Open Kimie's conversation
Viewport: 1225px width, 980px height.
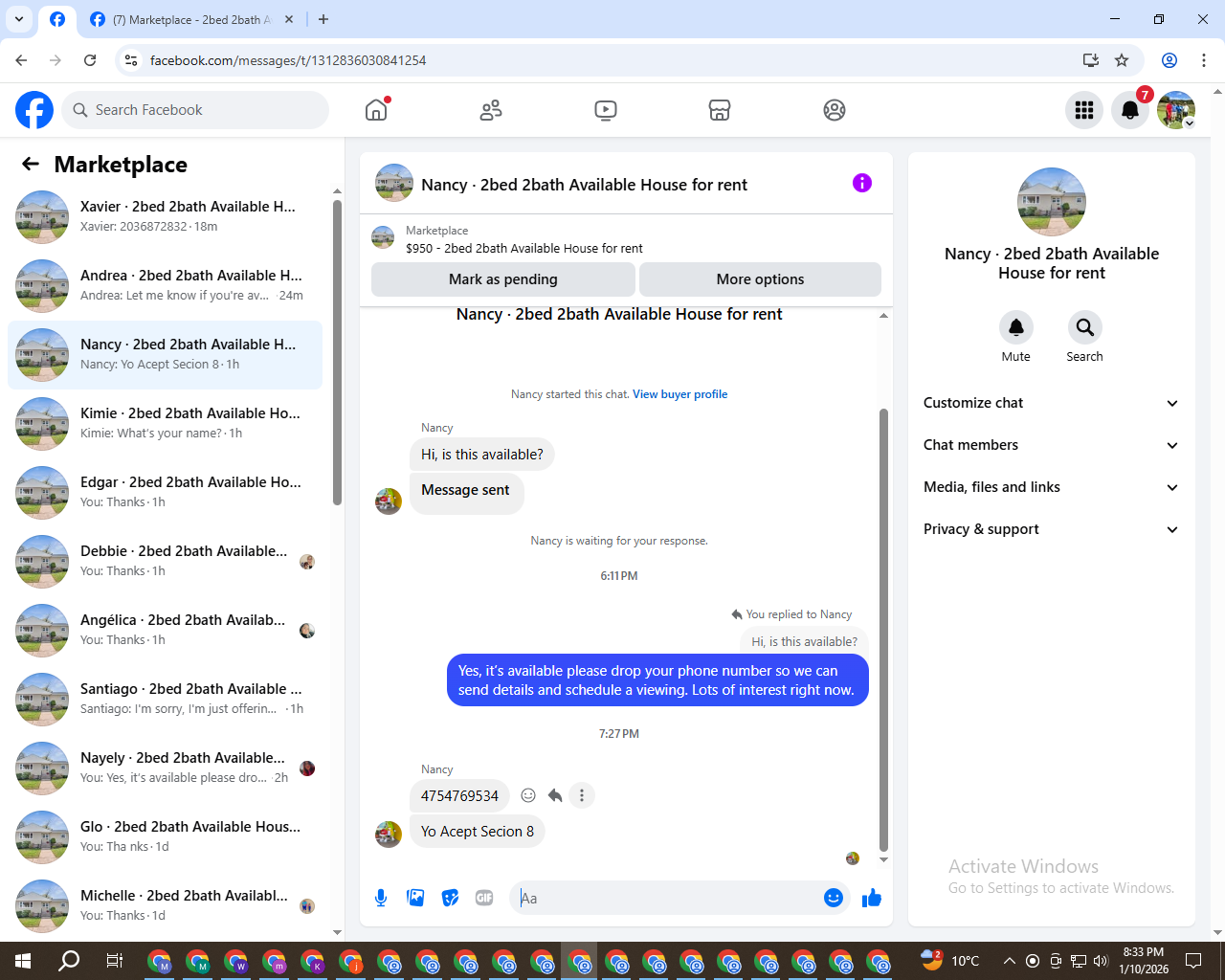(165, 424)
